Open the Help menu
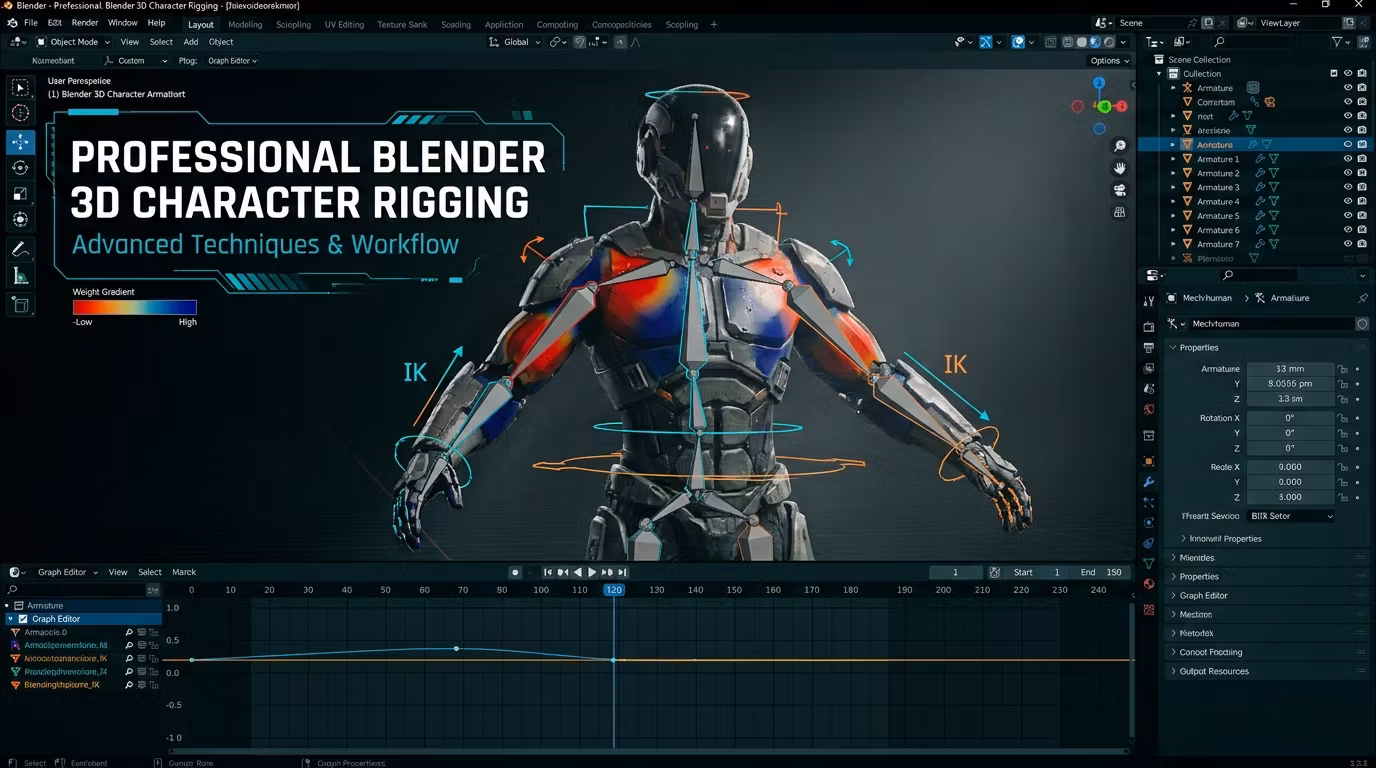 157,23
